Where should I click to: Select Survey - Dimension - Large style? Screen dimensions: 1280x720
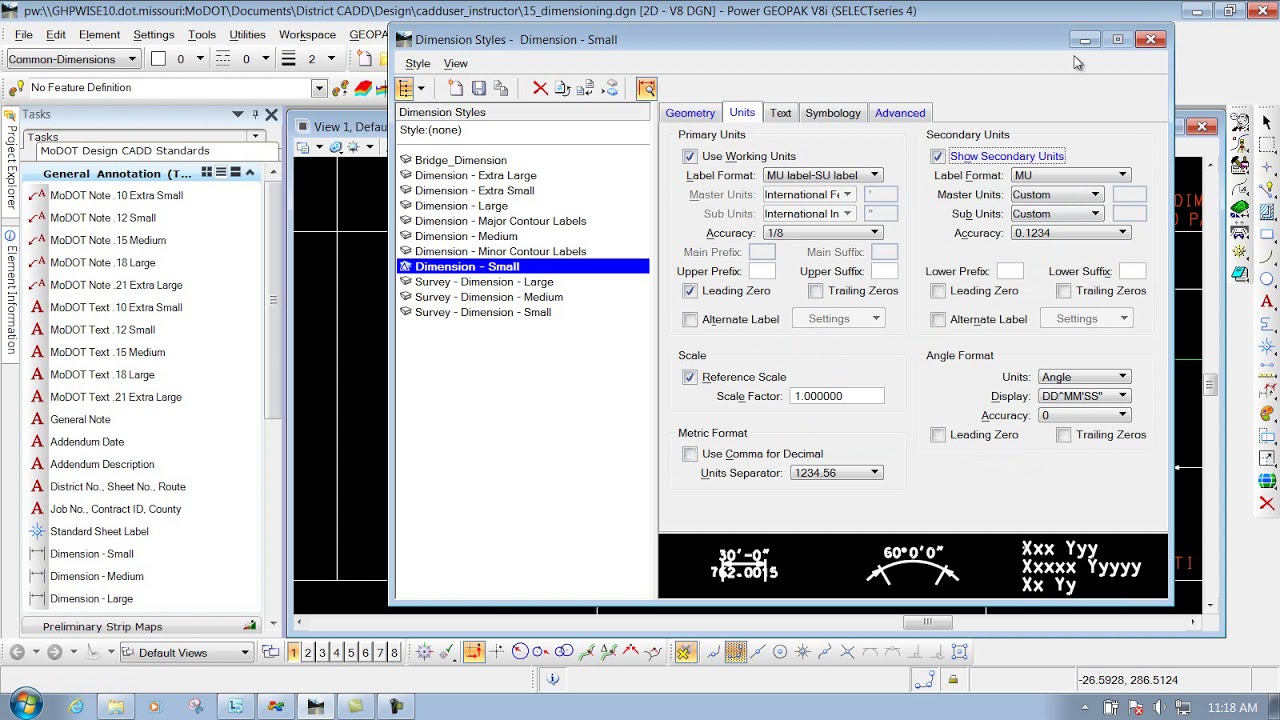pyautogui.click(x=484, y=282)
